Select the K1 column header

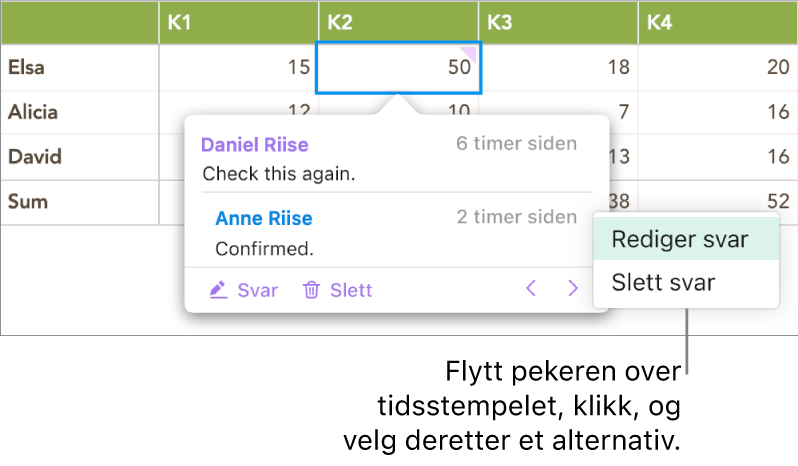238,22
